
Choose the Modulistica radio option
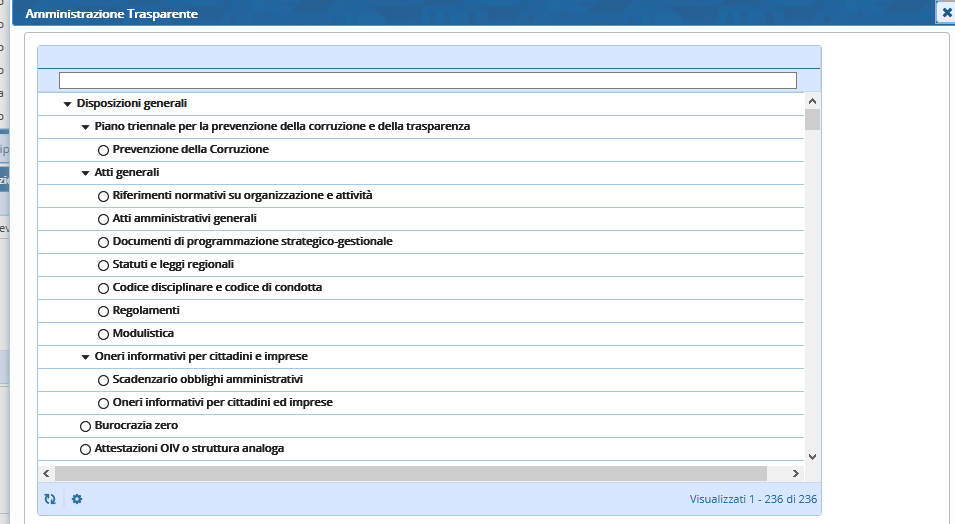point(103,334)
